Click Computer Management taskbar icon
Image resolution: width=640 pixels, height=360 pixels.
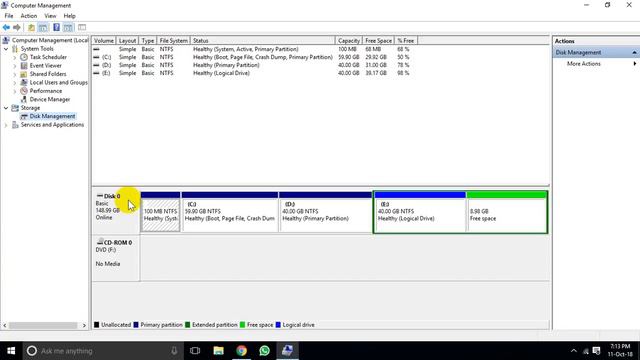(288, 351)
